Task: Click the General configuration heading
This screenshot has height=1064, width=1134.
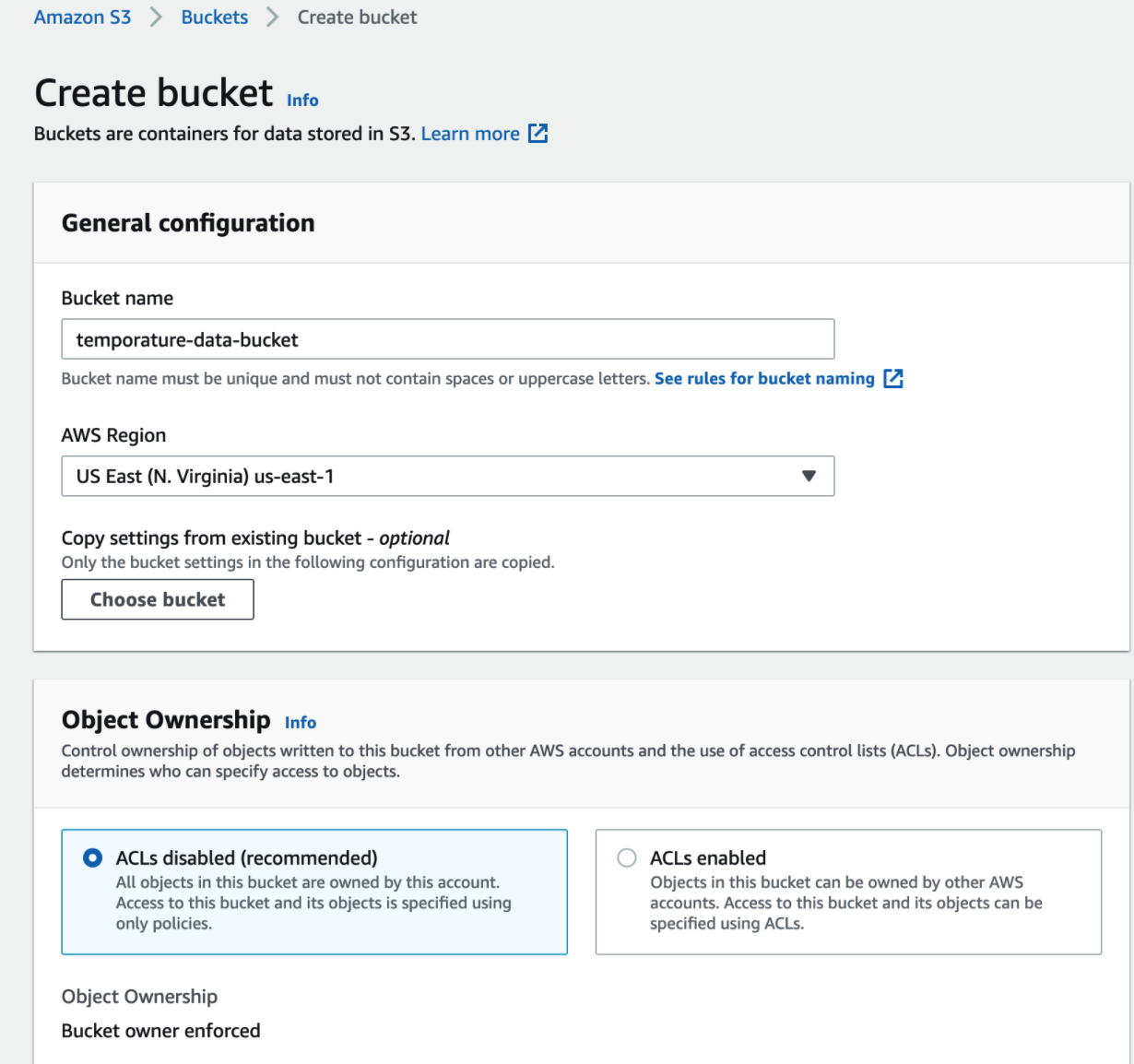Action: point(188,223)
